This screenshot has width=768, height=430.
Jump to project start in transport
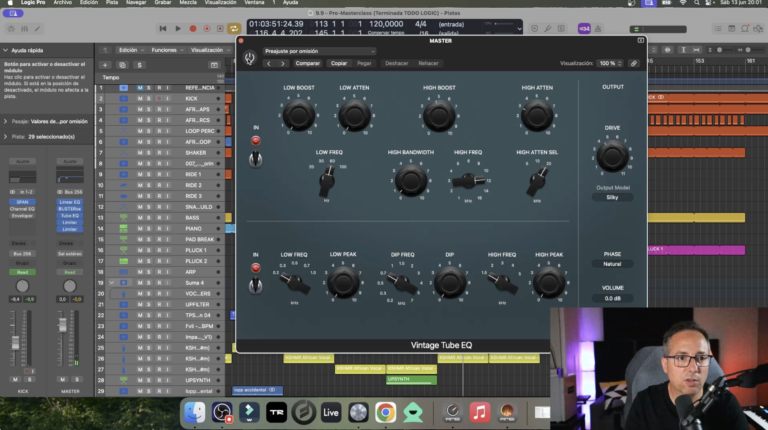(x=163, y=29)
